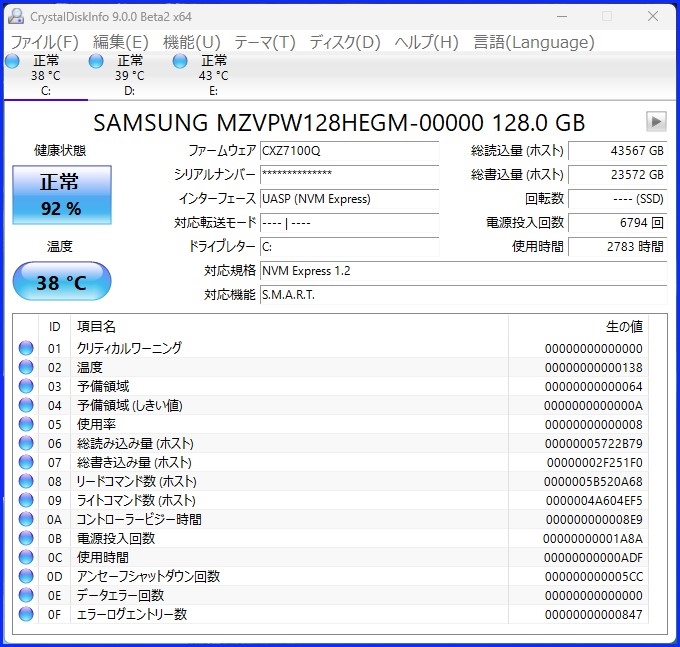Click the status orb for 総書き込み量 (ホスト)

coord(26,462)
